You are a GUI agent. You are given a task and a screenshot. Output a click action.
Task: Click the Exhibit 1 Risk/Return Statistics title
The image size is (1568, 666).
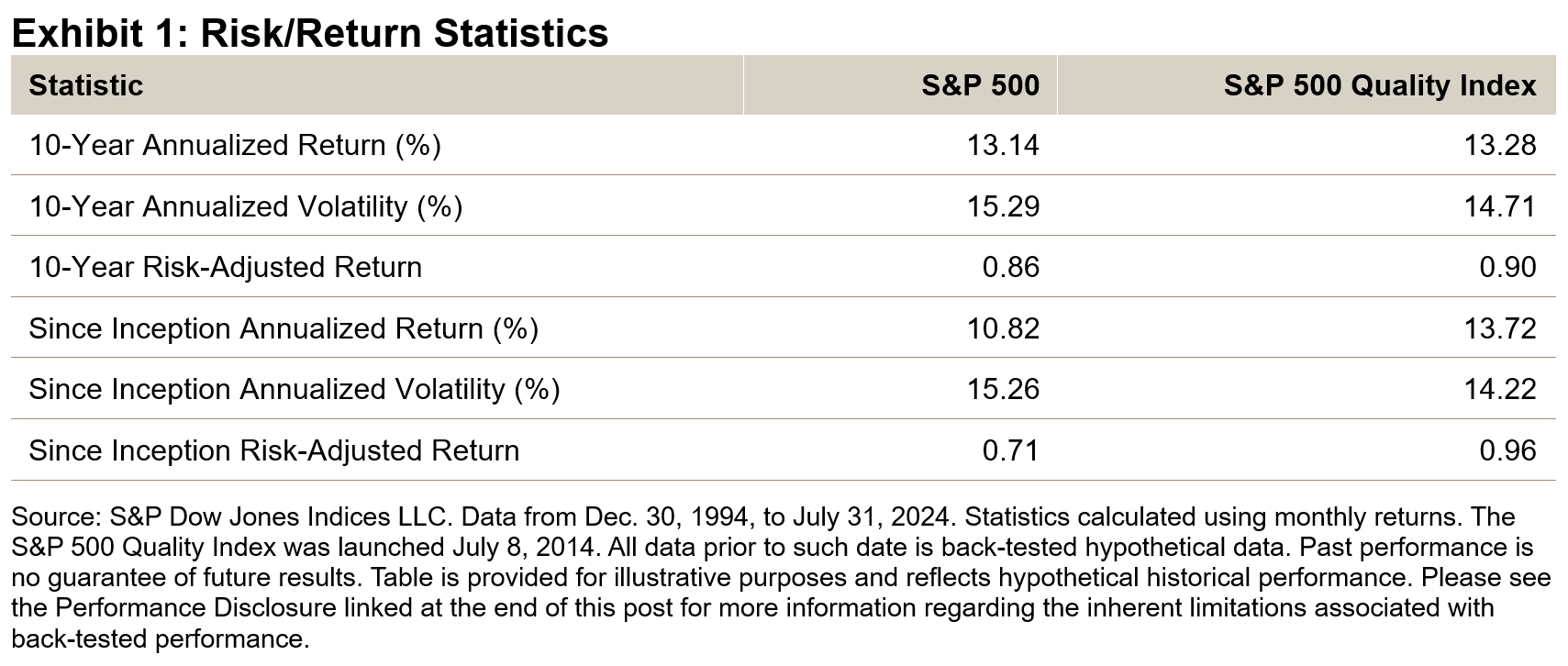pos(309,33)
